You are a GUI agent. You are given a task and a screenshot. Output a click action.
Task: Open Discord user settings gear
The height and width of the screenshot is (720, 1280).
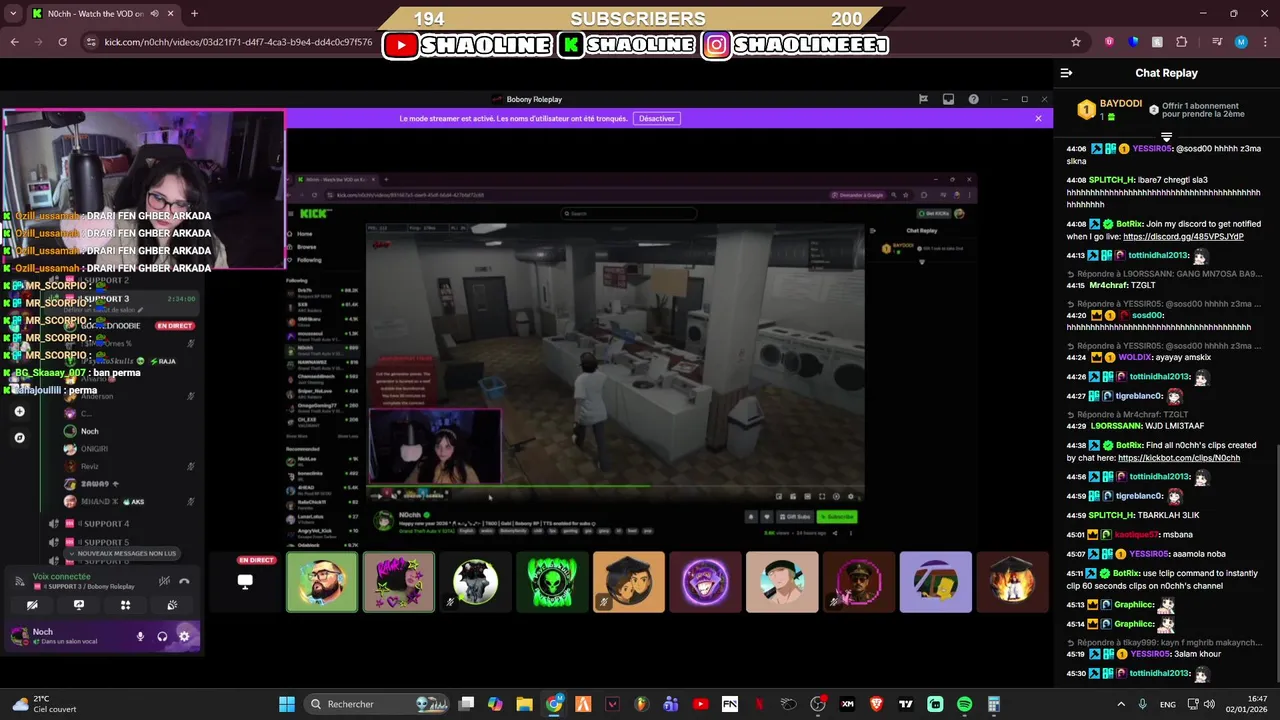[184, 636]
